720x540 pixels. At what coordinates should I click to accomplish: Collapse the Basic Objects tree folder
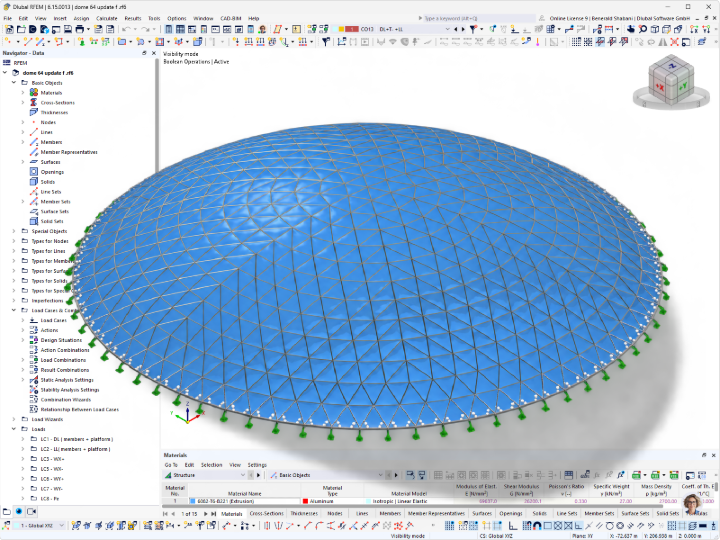[x=14, y=83]
